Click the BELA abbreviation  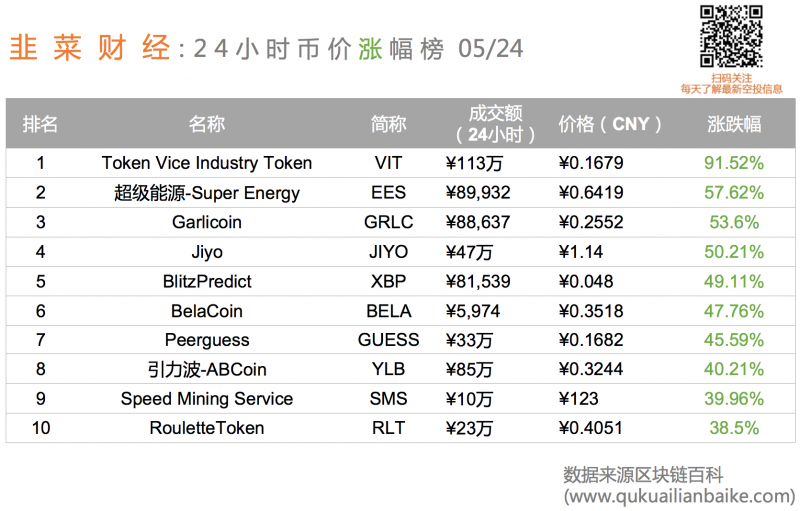[x=388, y=311]
